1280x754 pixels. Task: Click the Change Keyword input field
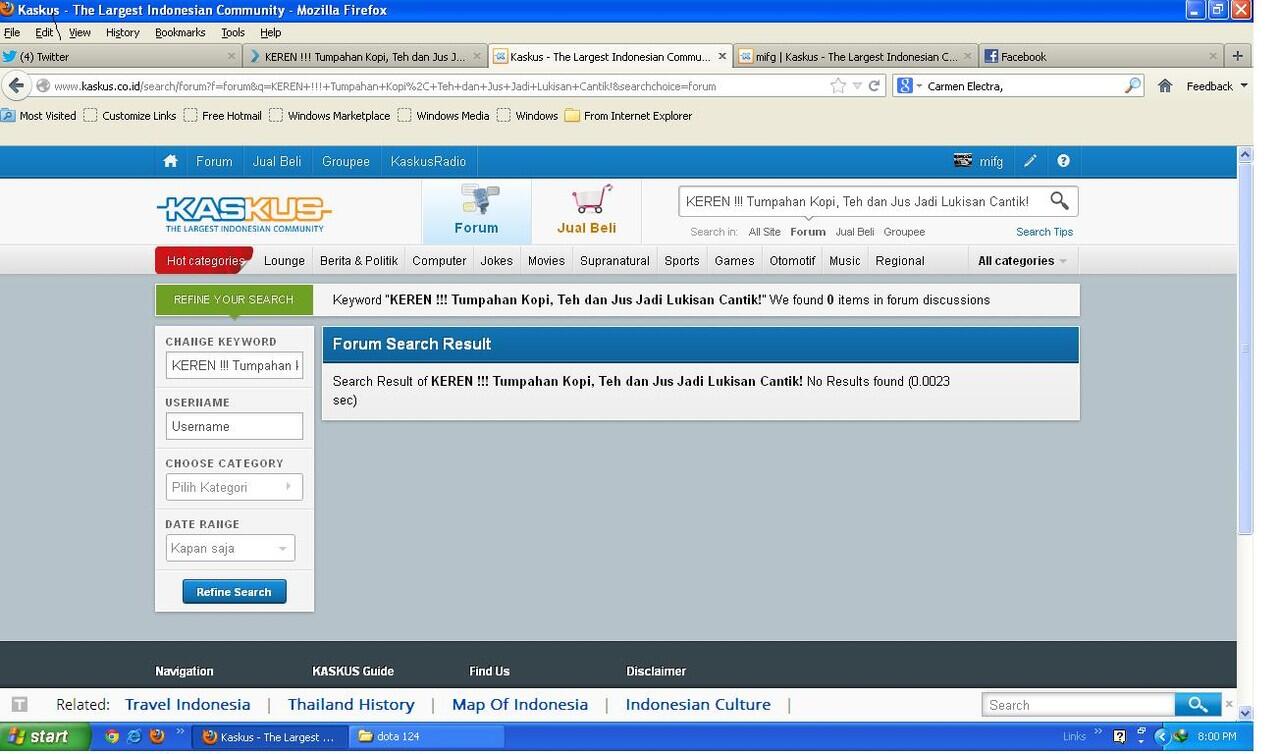tap(234, 366)
